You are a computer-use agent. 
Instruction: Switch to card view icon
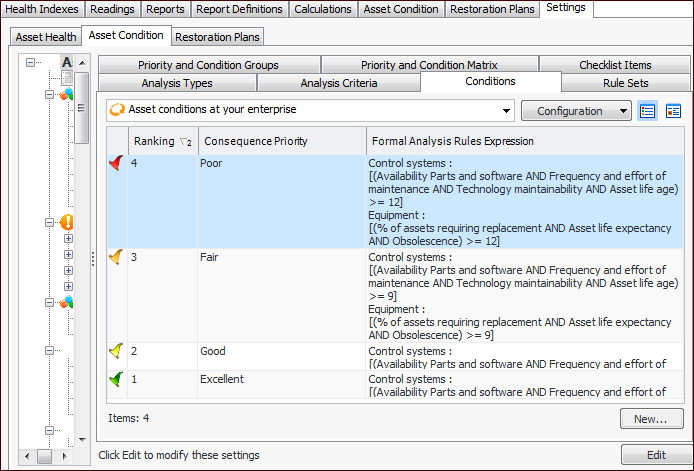coord(673,111)
